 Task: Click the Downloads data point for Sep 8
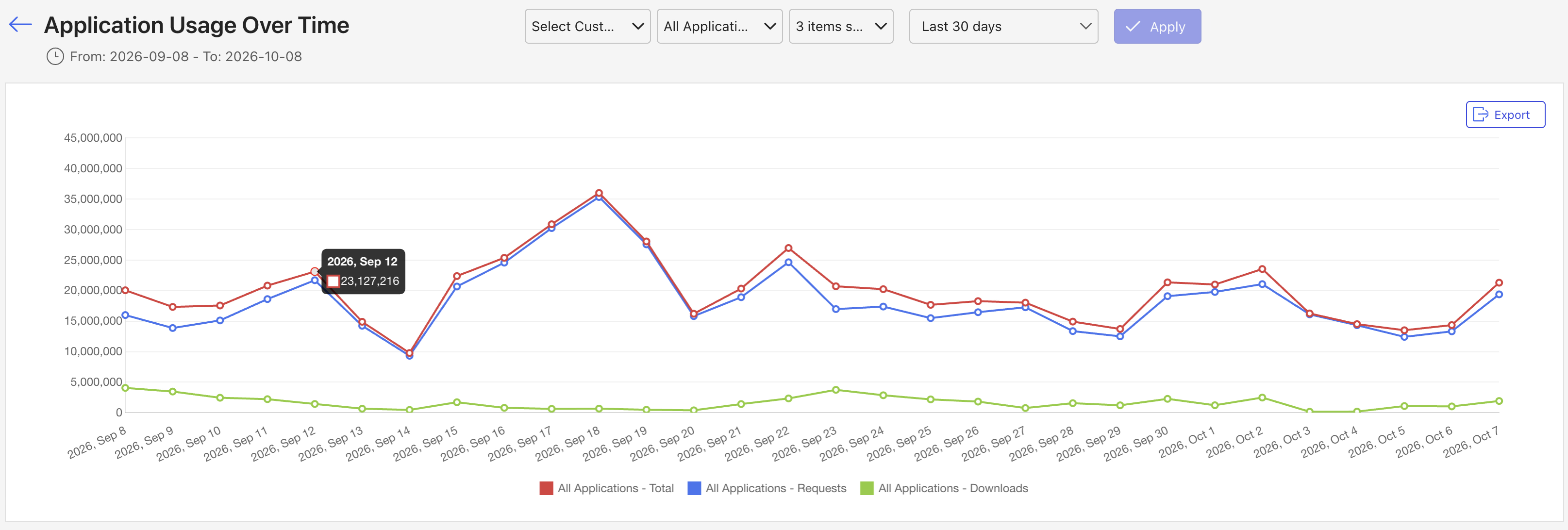click(x=125, y=388)
